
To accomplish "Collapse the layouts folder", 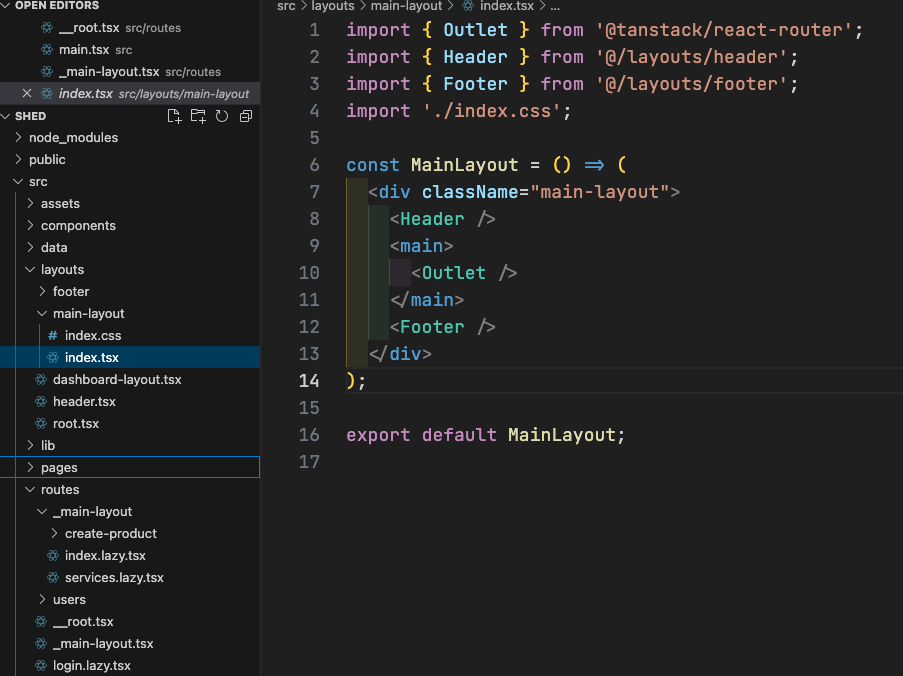I will click(x=31, y=269).
